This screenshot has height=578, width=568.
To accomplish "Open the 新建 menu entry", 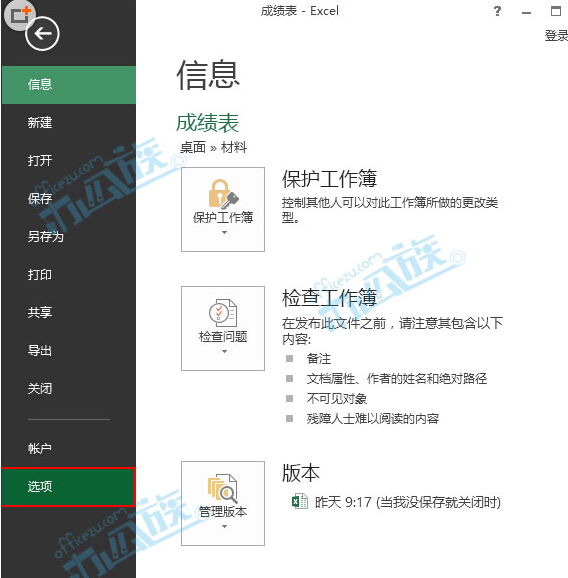I will point(69,123).
